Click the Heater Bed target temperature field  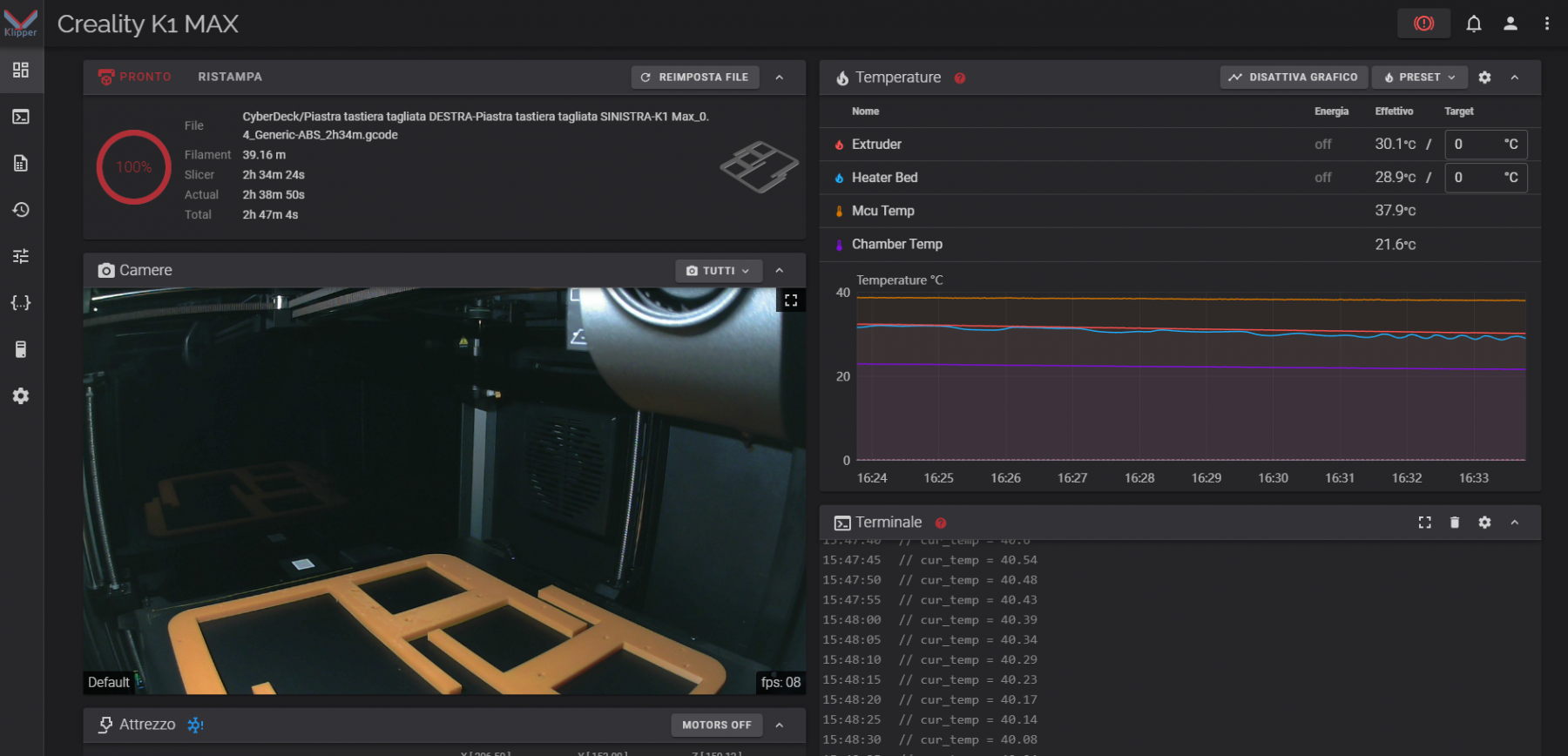pyautogui.click(x=1486, y=178)
